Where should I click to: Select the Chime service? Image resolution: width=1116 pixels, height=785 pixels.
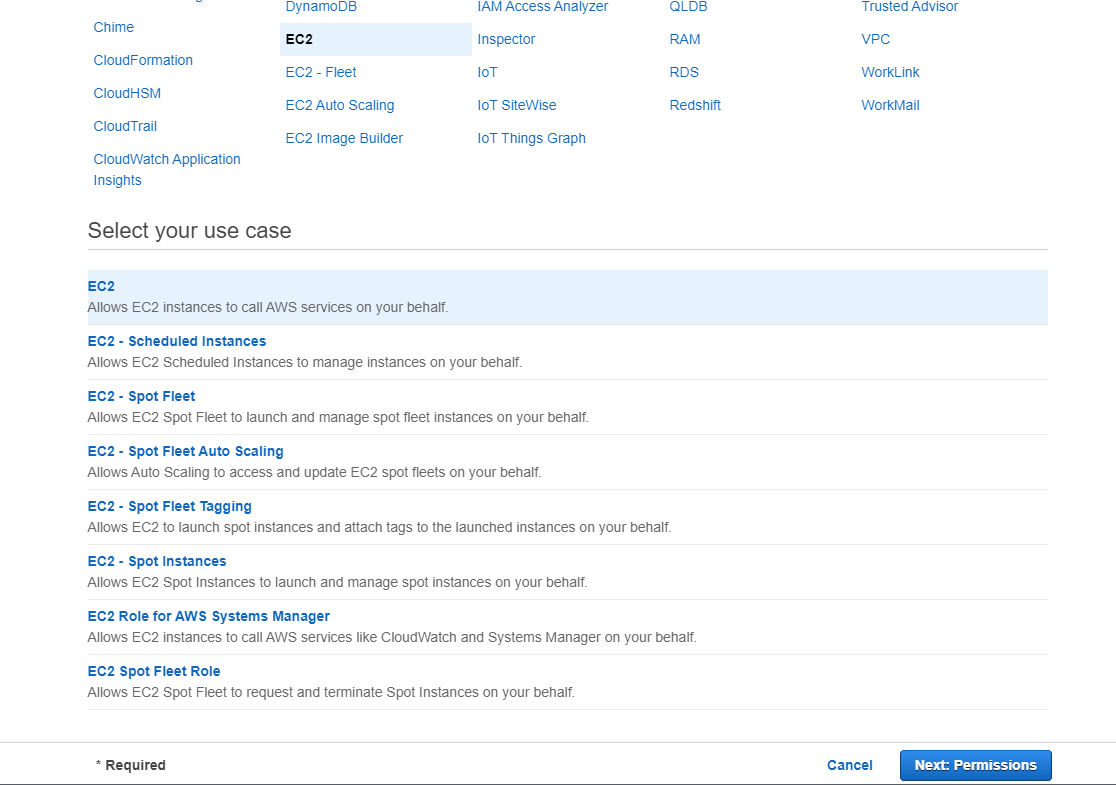(113, 27)
